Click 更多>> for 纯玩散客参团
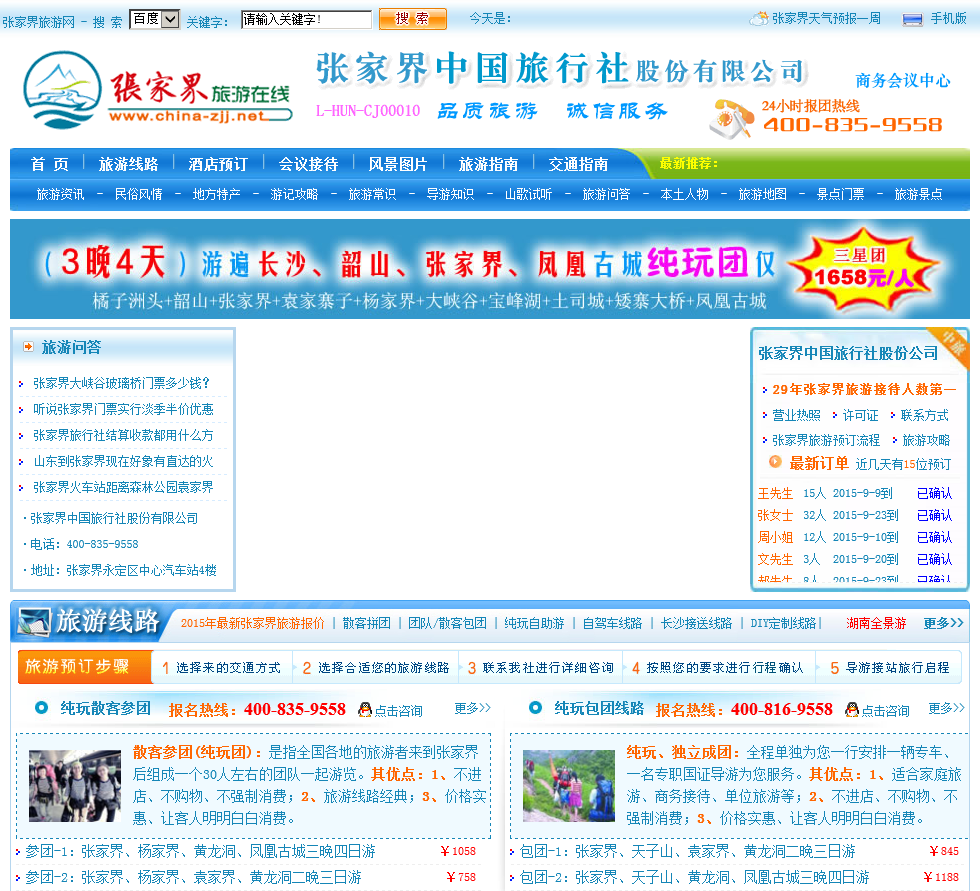 tap(472, 708)
